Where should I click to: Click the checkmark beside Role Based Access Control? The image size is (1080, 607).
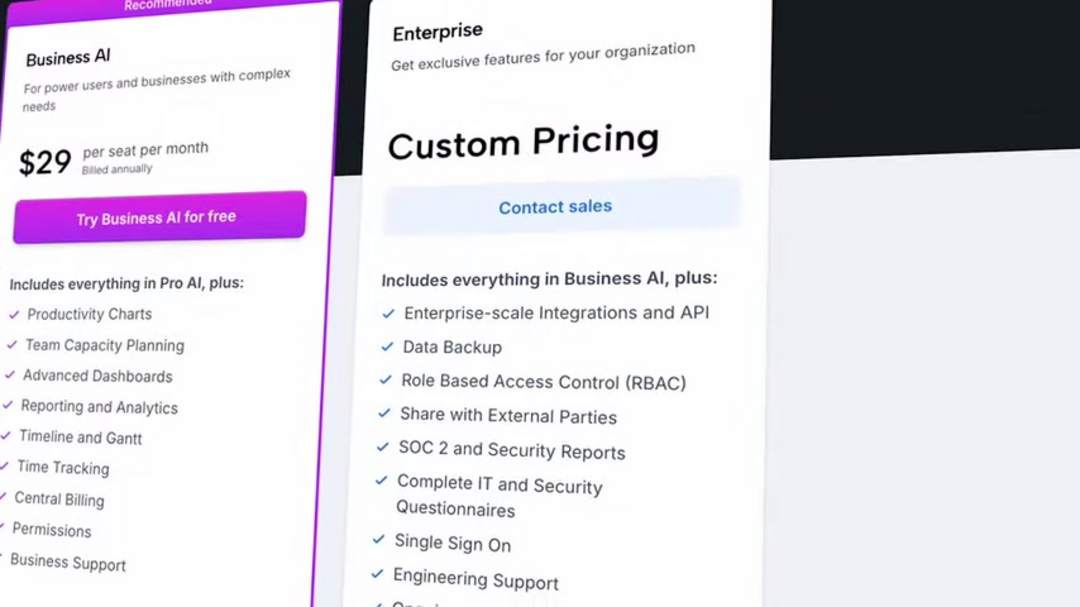pyautogui.click(x=385, y=380)
